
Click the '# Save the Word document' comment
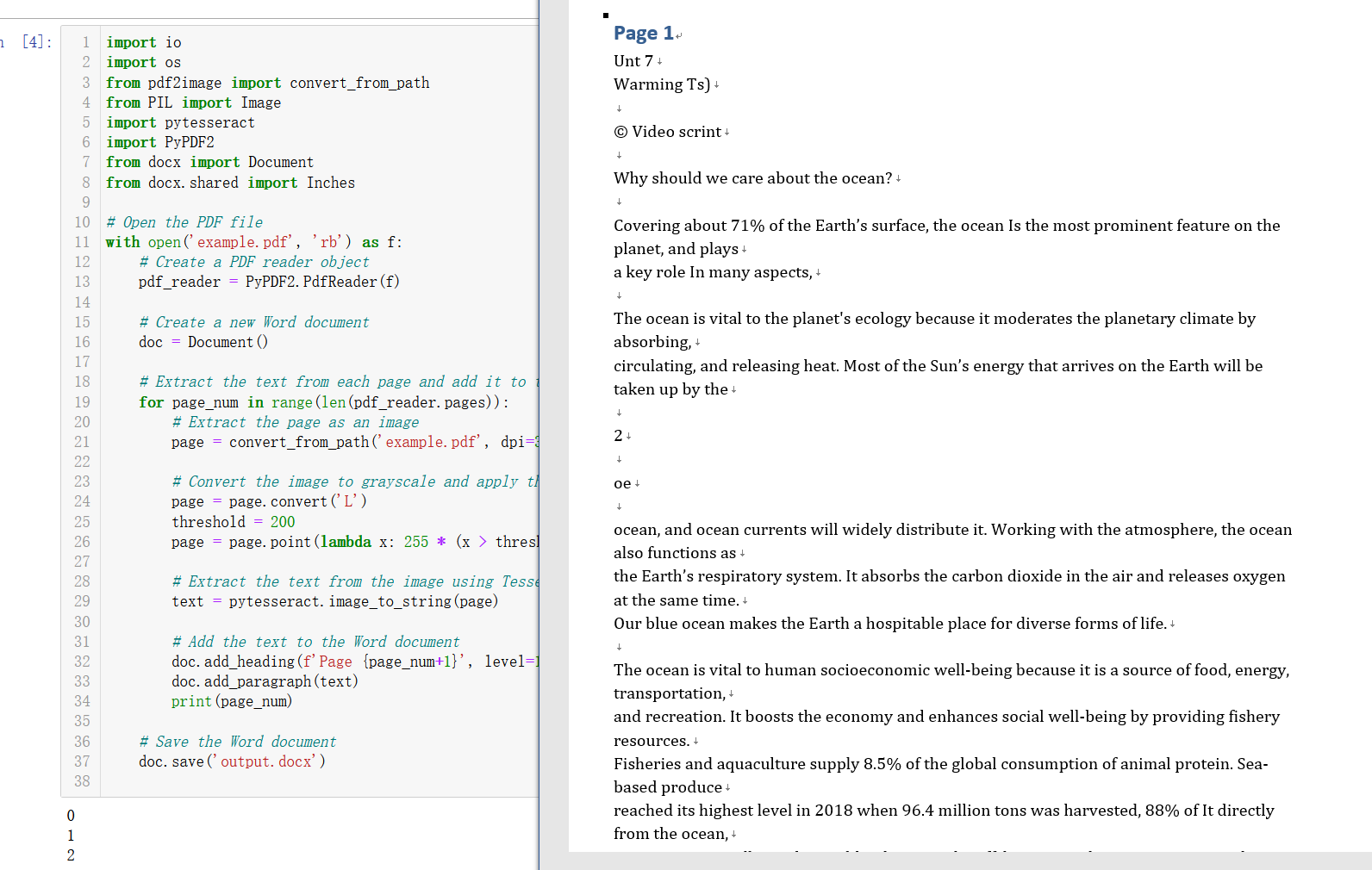[x=237, y=742]
